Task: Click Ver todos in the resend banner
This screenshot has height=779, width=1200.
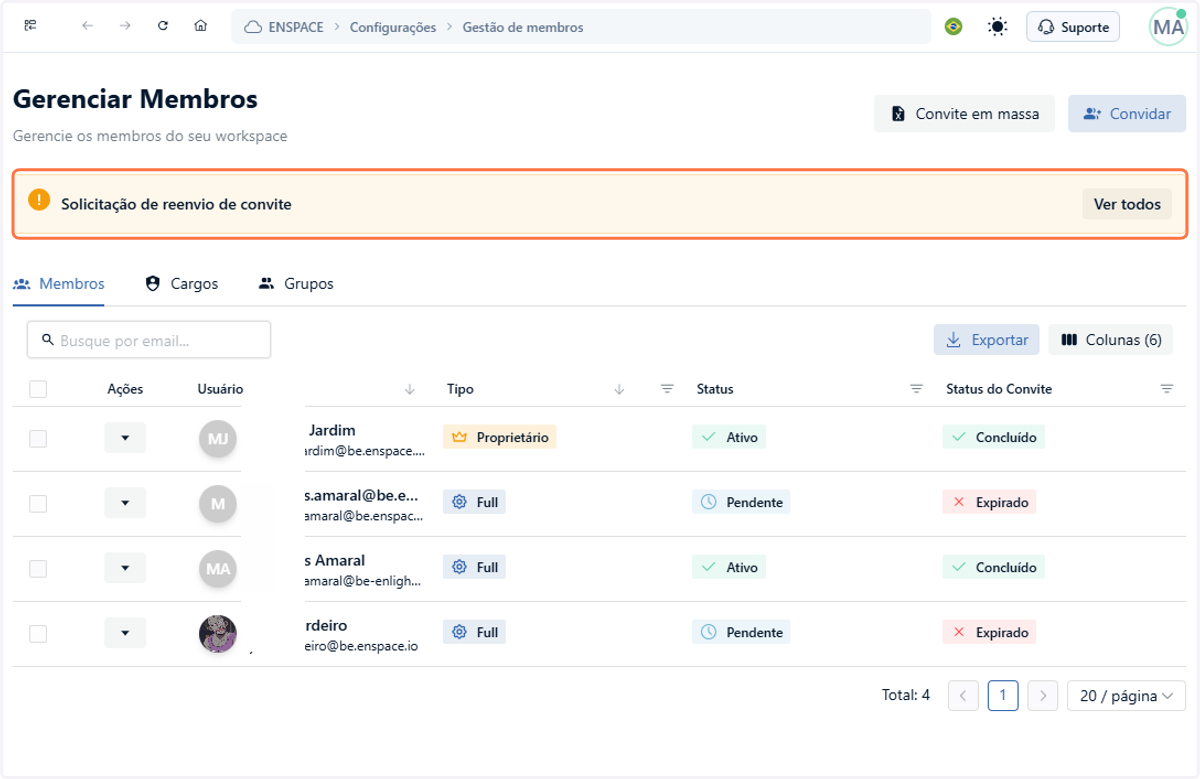Action: click(x=1127, y=204)
